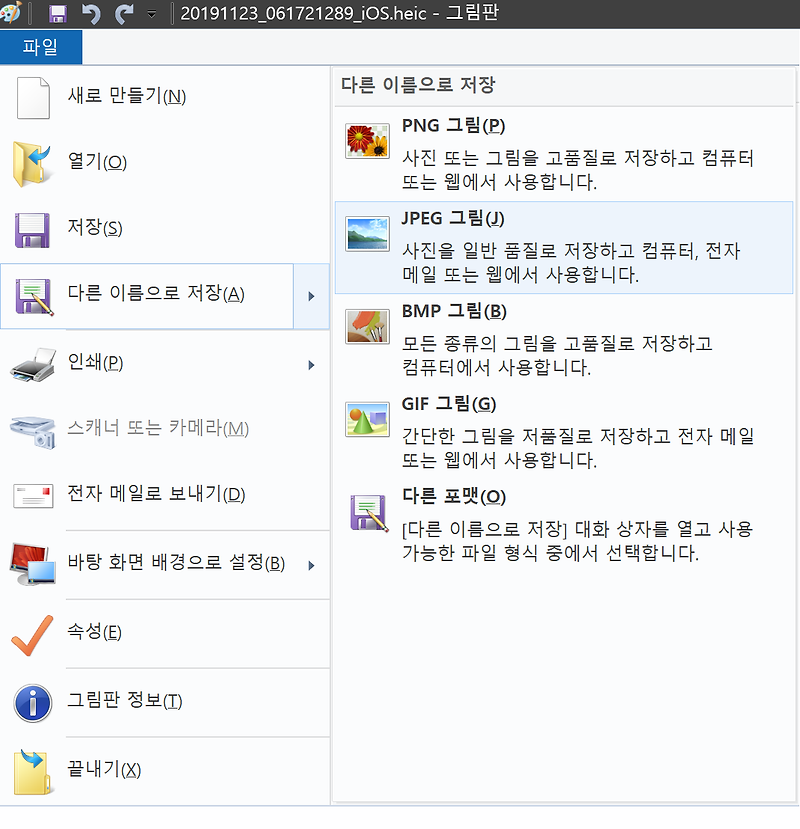
Task: Click the printer icon for 인쇄
Action: [33, 365]
